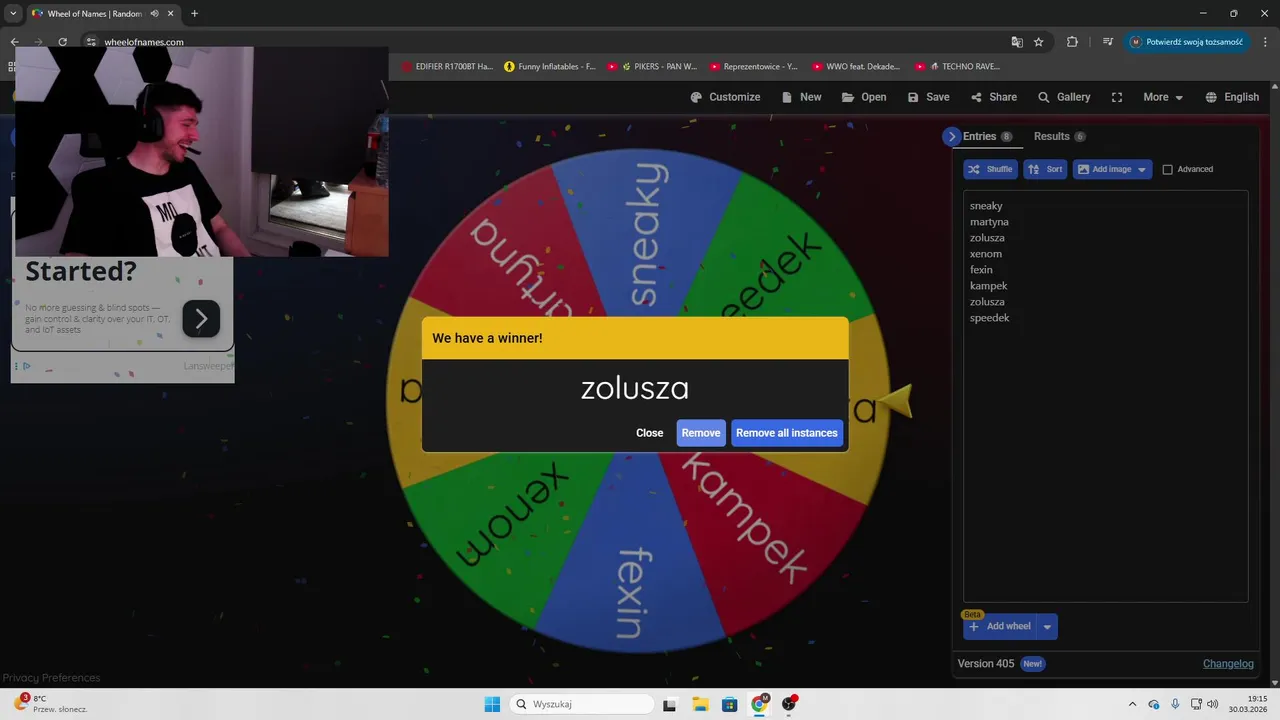Click the entry 'speedek' in list
This screenshot has width=1280, height=720.
tap(990, 318)
